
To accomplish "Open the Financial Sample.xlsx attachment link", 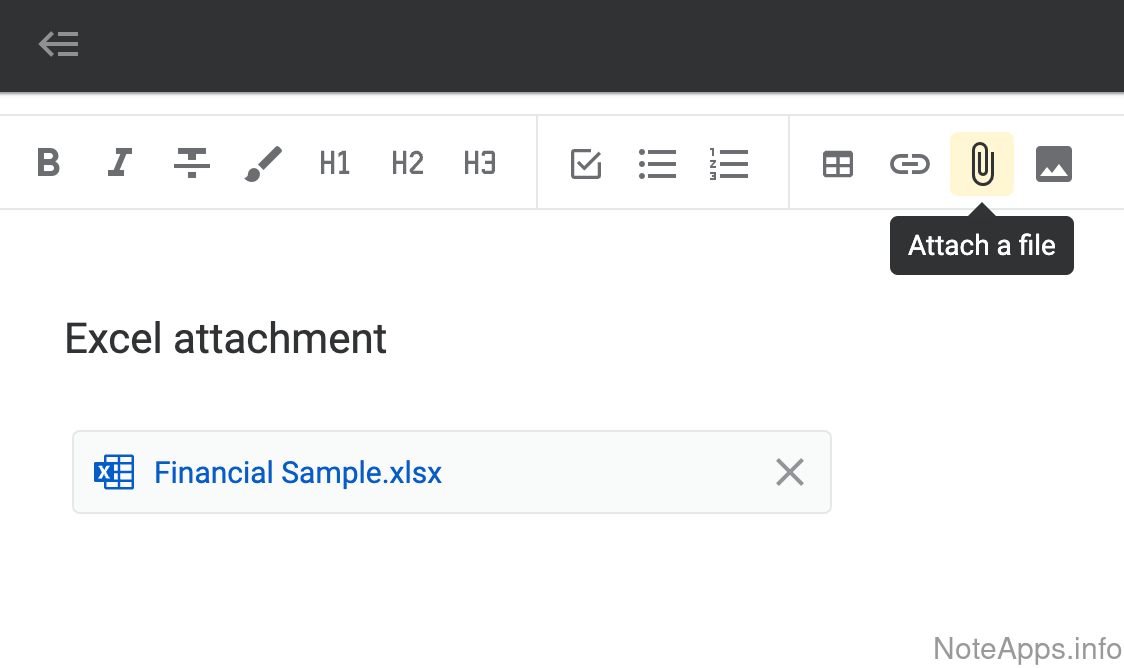I will coord(298,472).
